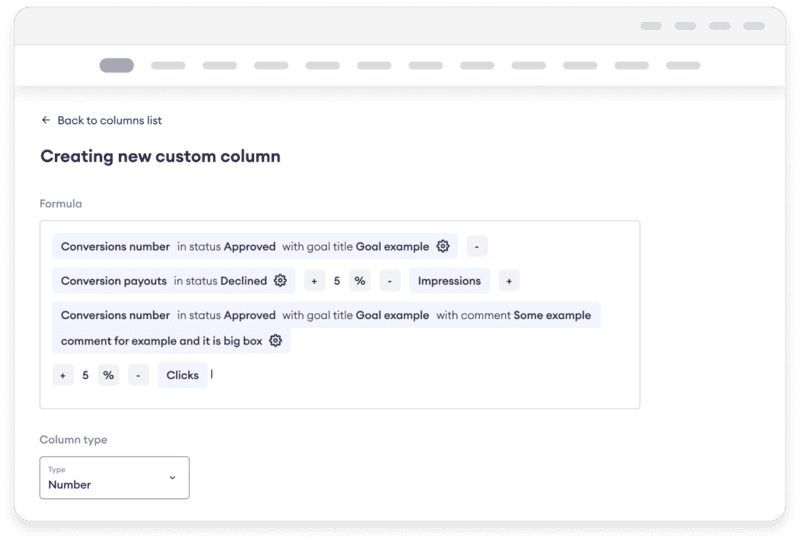Select the Clicks formula token

(x=182, y=376)
